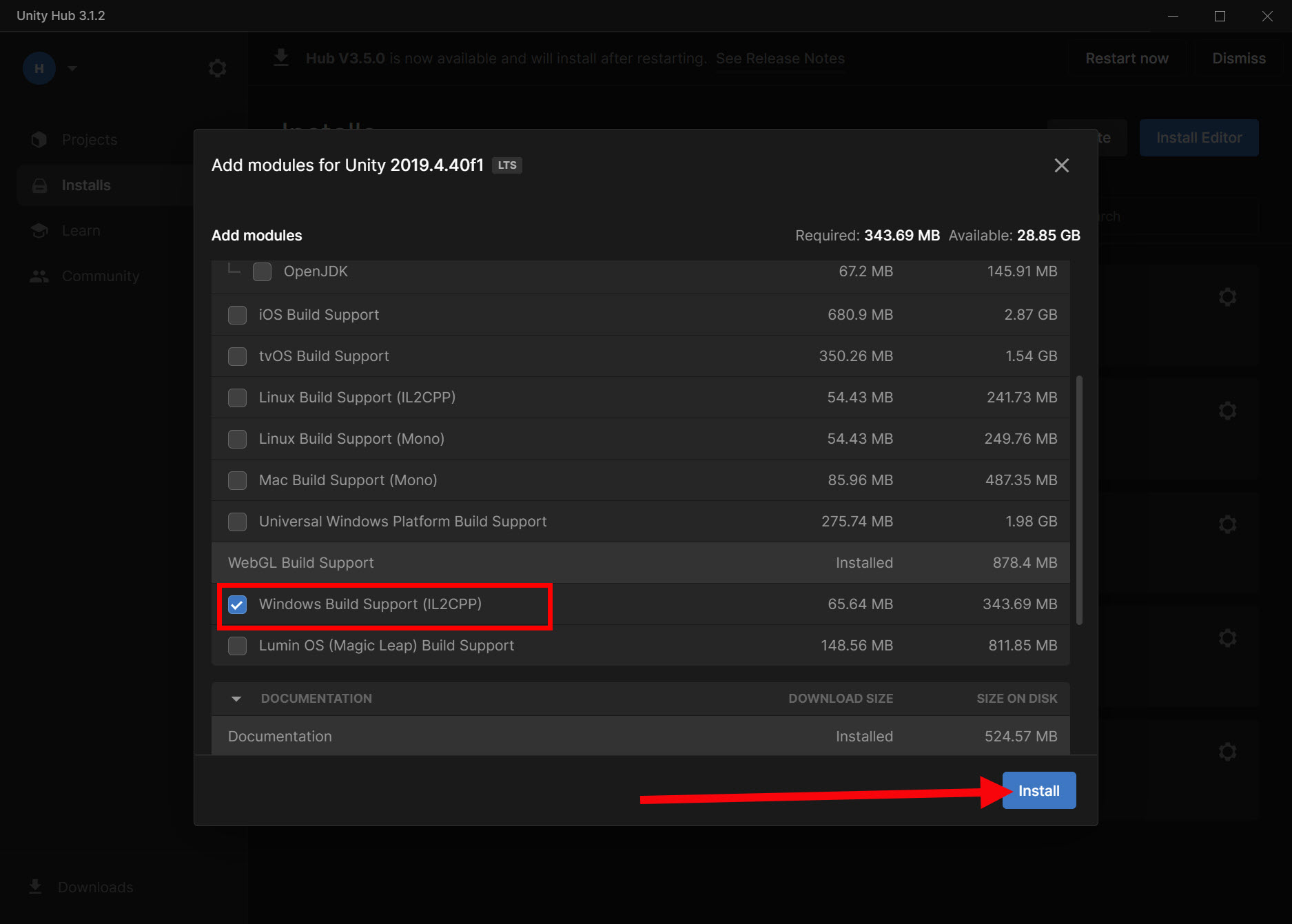This screenshot has height=924, width=1292.
Task: Open settings gear of third install row
Action: tap(1227, 524)
